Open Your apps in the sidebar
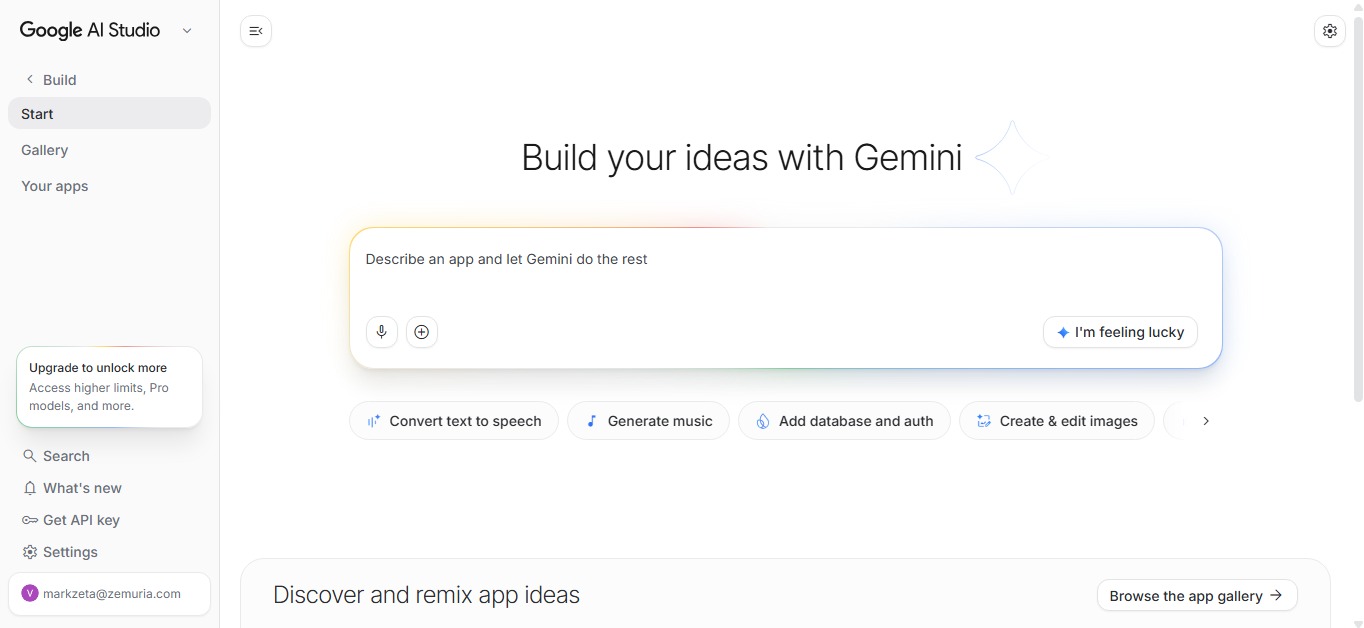1364x628 pixels. pyautogui.click(x=109, y=186)
